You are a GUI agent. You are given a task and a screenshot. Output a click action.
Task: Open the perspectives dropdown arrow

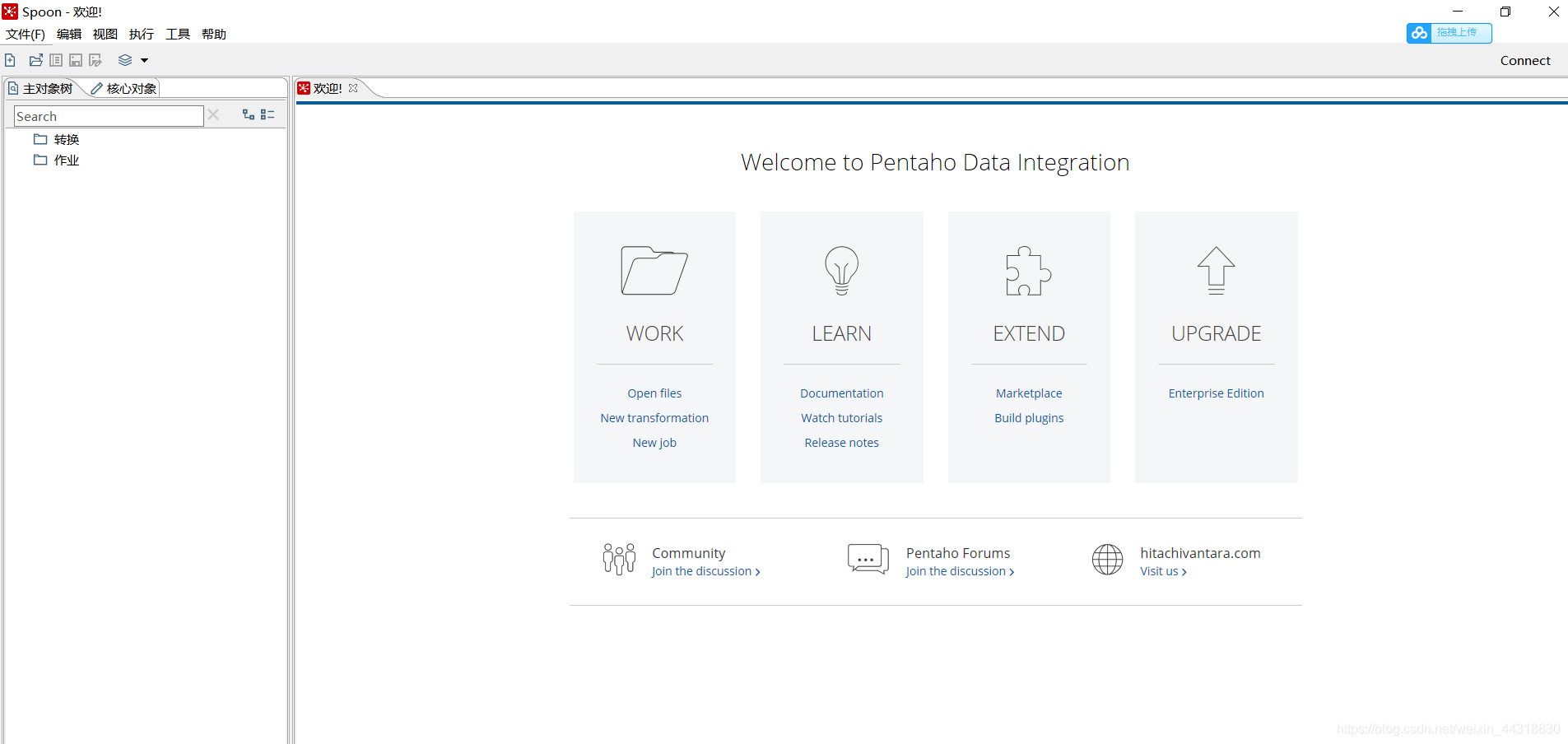[144, 60]
